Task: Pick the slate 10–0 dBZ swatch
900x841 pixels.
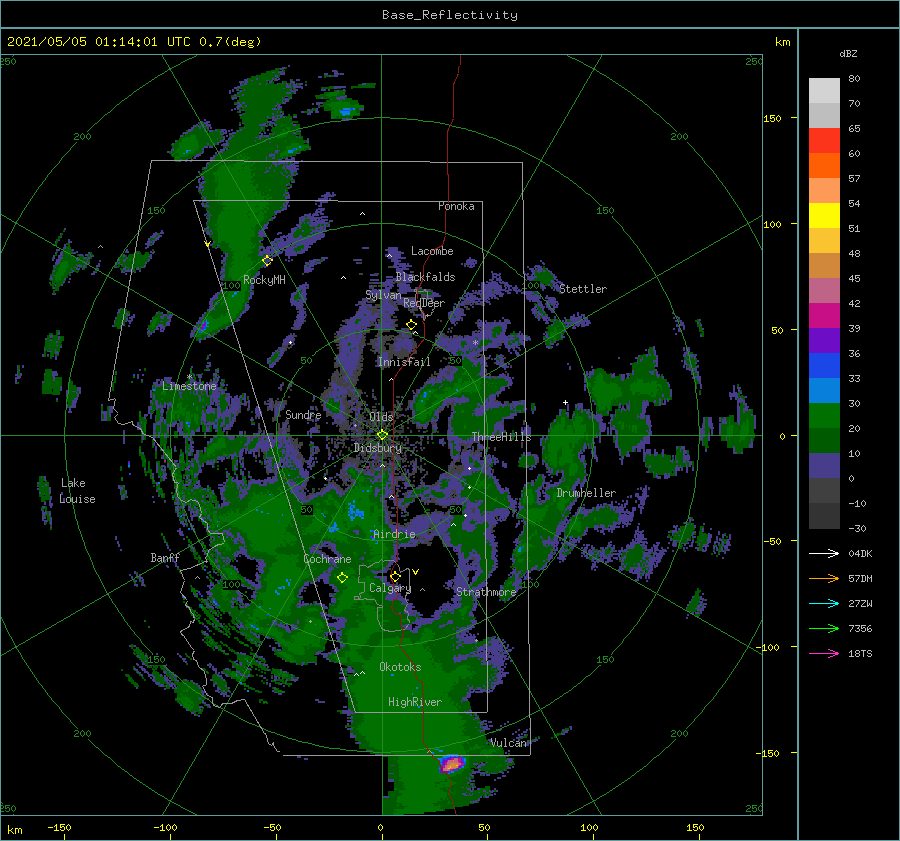Action: [824, 466]
